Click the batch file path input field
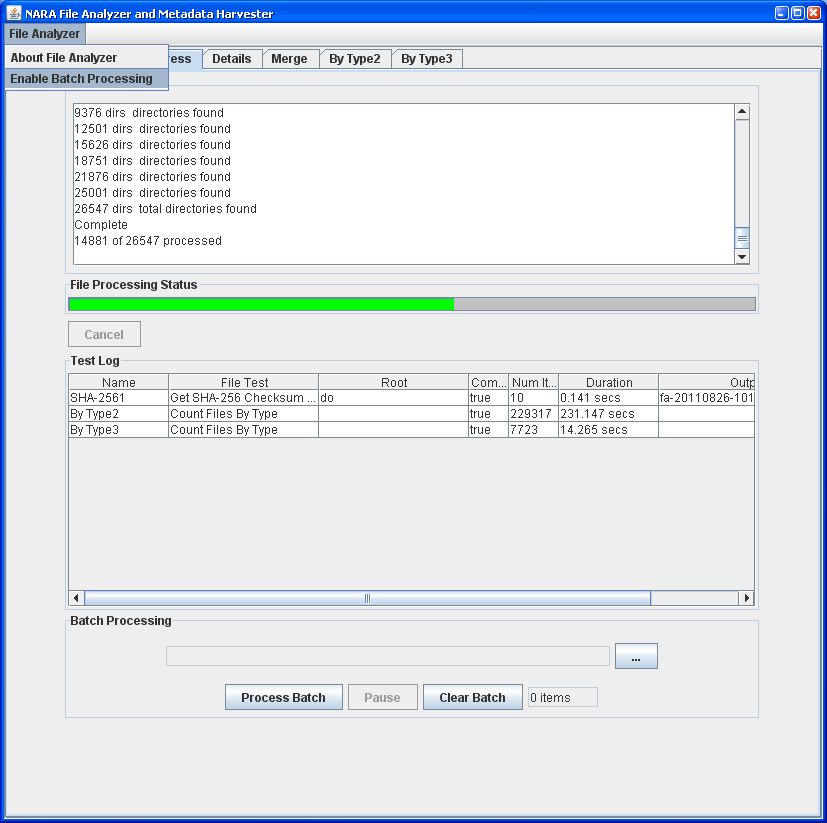Screen dimensions: 827x823 (387, 655)
